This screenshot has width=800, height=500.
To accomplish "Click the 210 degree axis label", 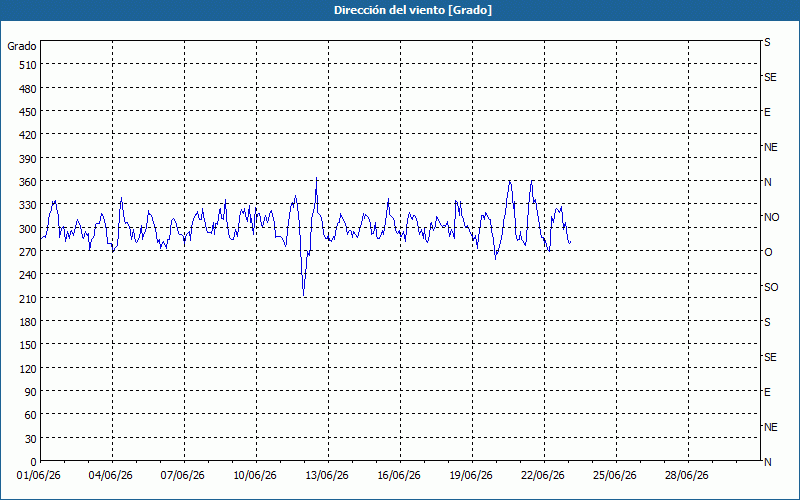I will coord(28,298).
